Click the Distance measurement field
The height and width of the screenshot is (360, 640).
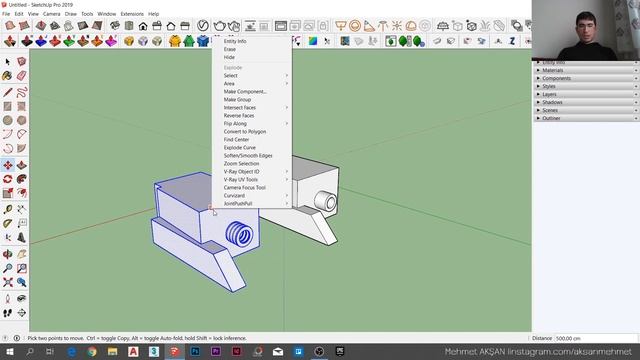596,338
